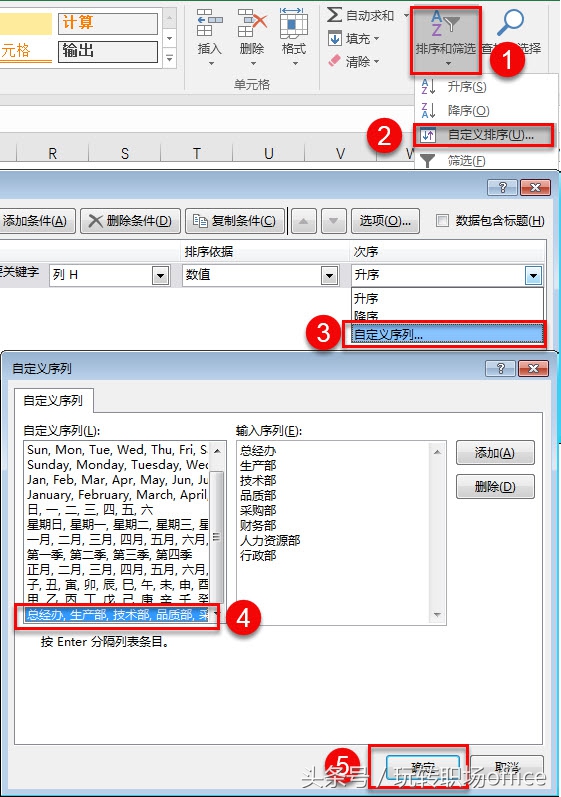This screenshot has height=797, width=561.
Task: Click the 复制条件(C) button
Action: (234, 221)
